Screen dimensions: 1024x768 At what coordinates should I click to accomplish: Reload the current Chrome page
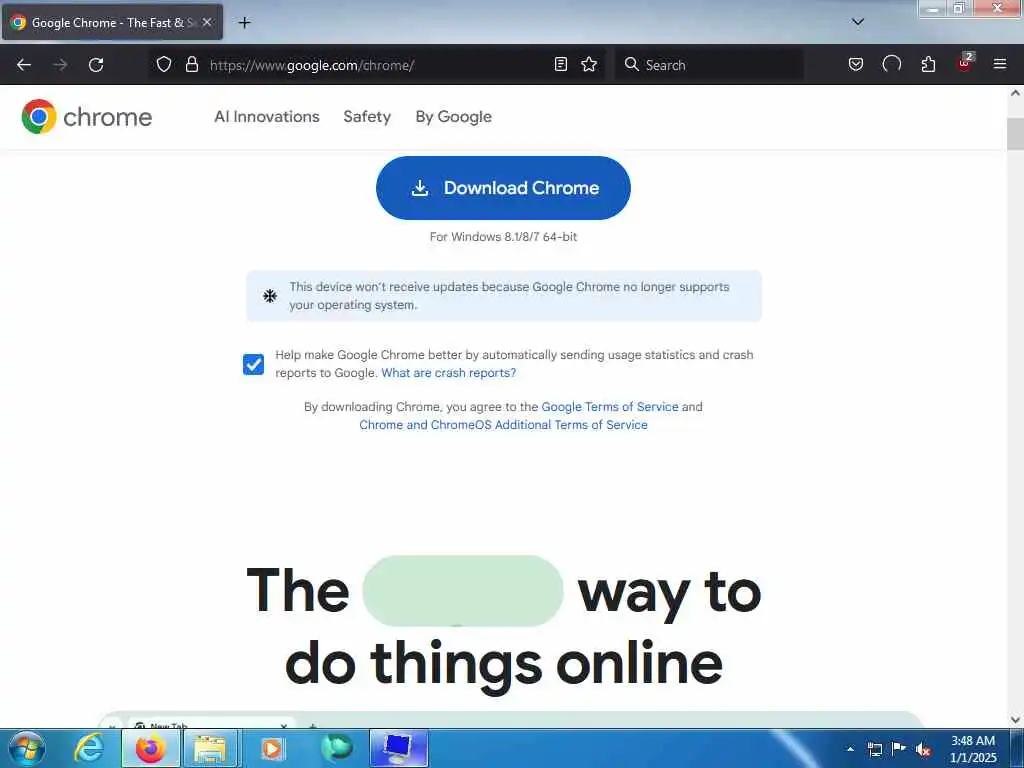click(x=96, y=65)
